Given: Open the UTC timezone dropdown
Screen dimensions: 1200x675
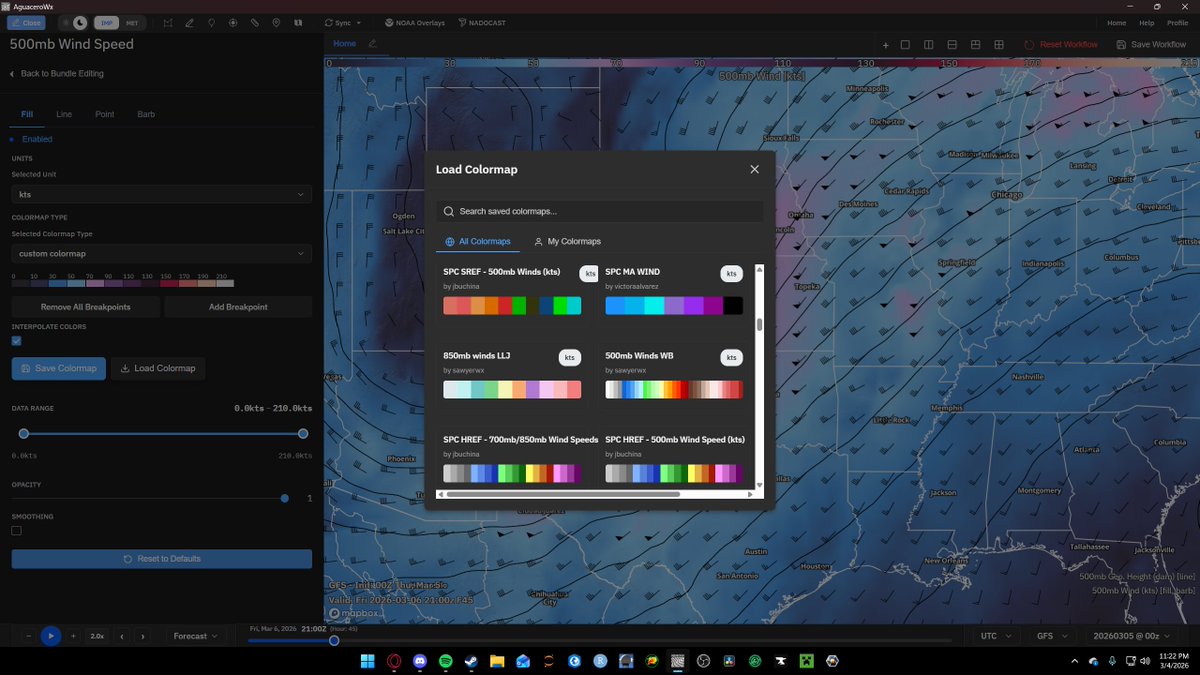Looking at the screenshot, I should click(x=995, y=636).
